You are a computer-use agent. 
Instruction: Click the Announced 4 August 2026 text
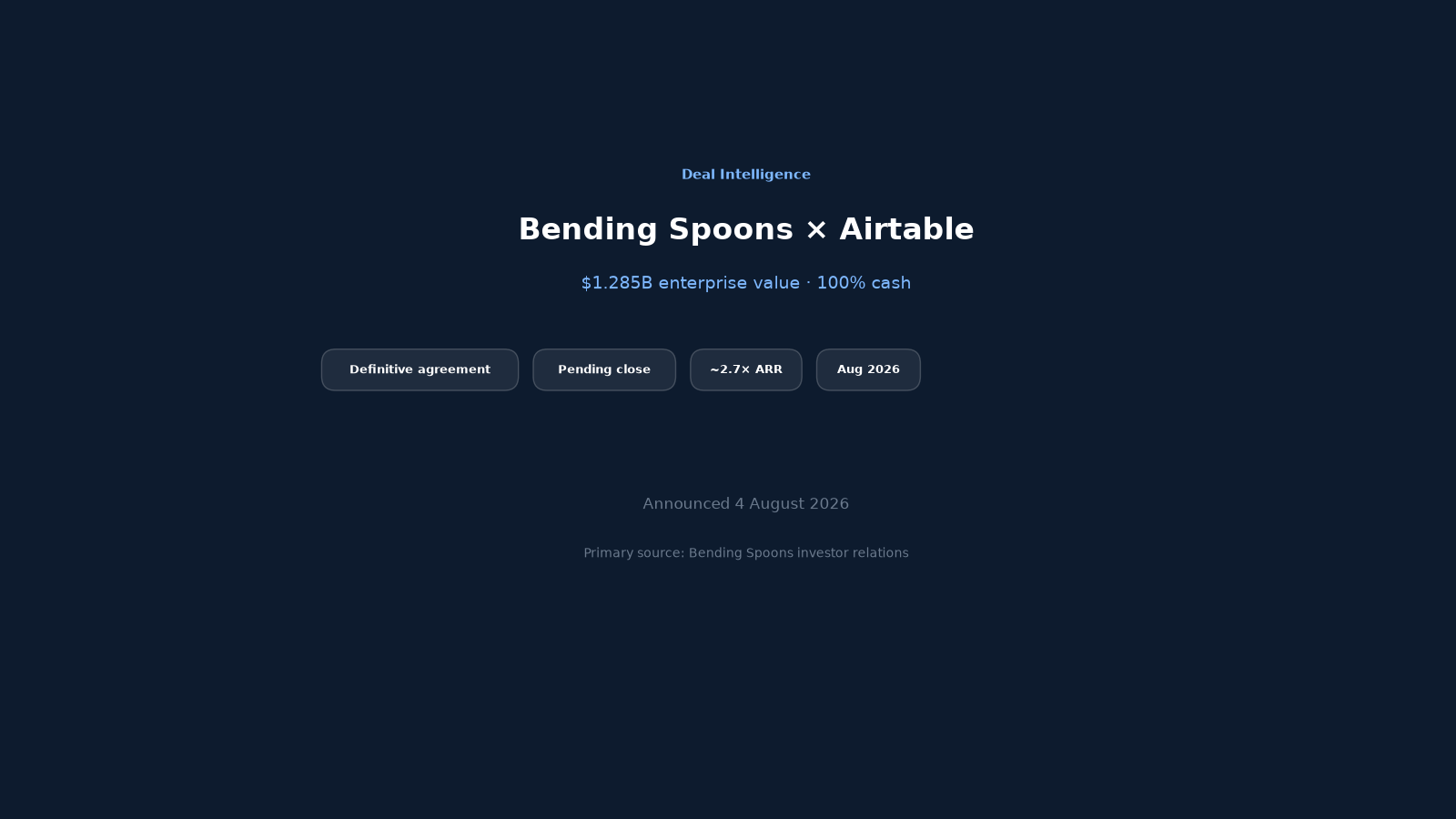point(746,504)
